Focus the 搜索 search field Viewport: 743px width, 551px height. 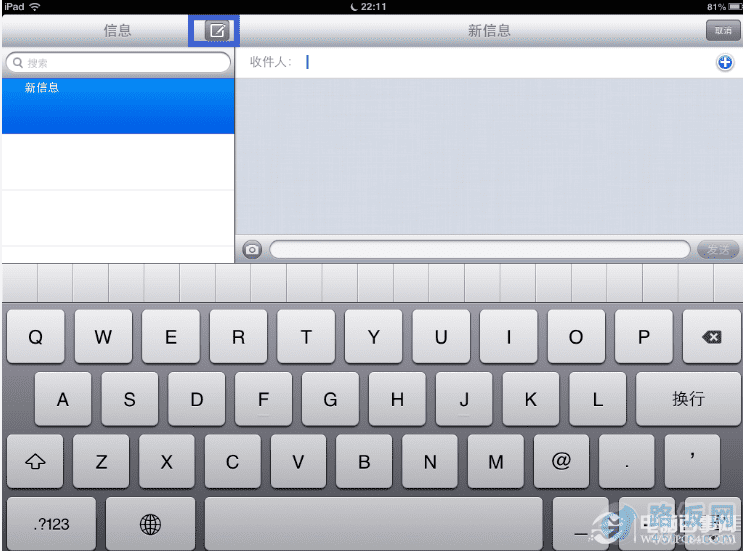click(118, 63)
